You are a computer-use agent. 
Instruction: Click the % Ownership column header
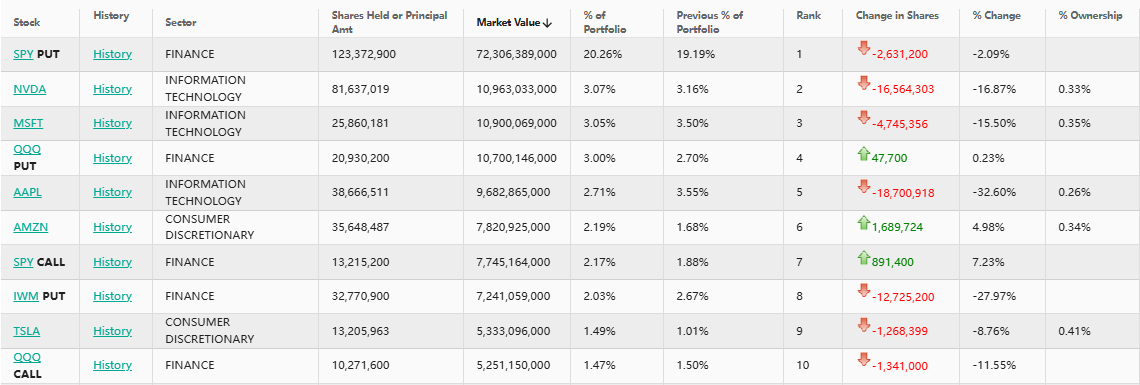click(1091, 16)
